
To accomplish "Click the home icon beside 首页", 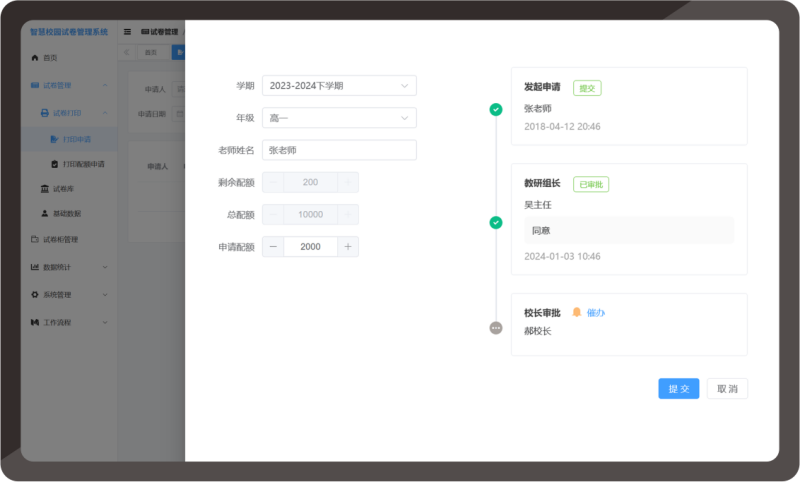I will 35,58.
